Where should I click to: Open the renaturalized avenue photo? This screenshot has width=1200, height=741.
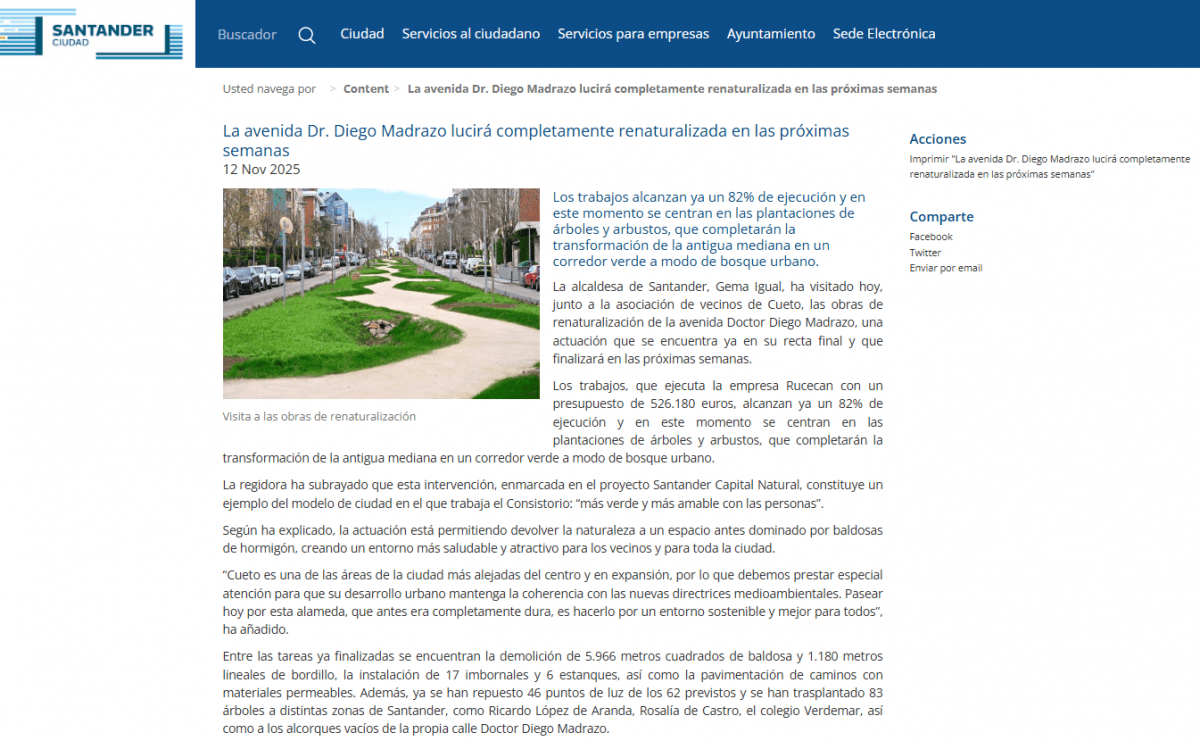(x=381, y=293)
